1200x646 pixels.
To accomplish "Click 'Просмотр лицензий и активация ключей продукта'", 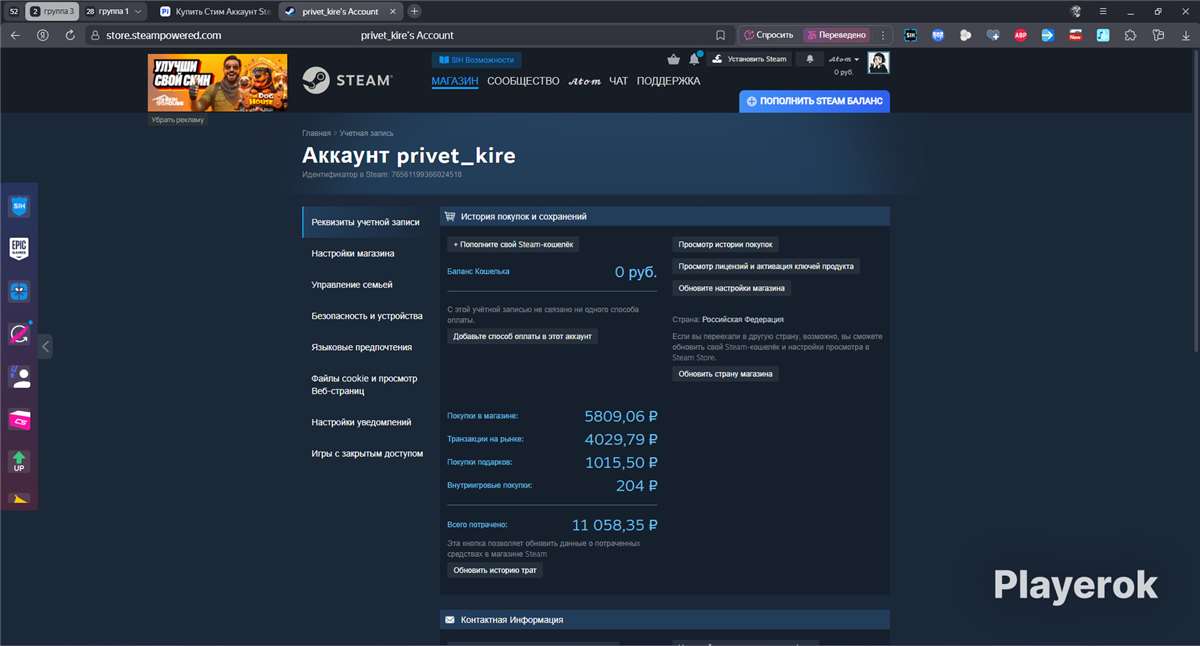I will pos(766,266).
